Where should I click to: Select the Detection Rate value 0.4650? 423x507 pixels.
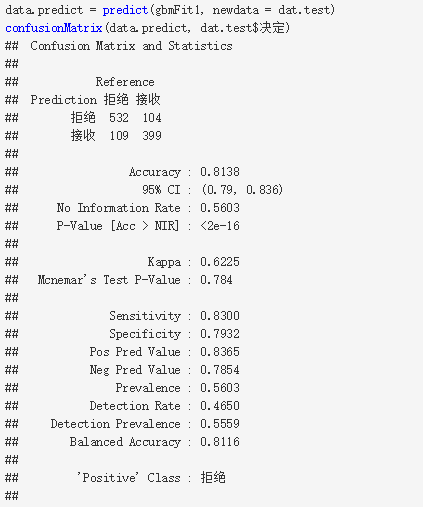[x=220, y=406]
